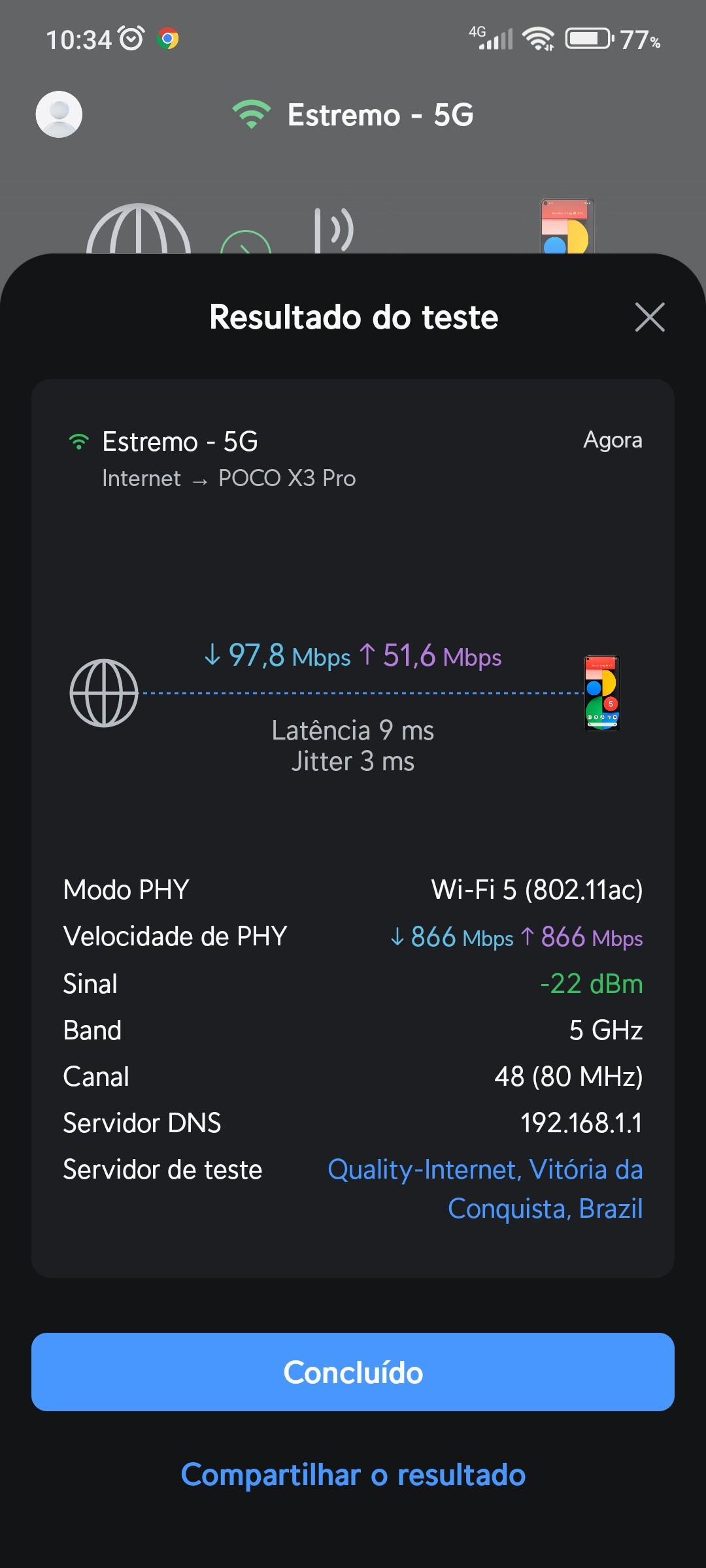Tap the green Wi-Fi icon beside Estremo - 5G header
This screenshot has height=1568, width=706.
[251, 114]
